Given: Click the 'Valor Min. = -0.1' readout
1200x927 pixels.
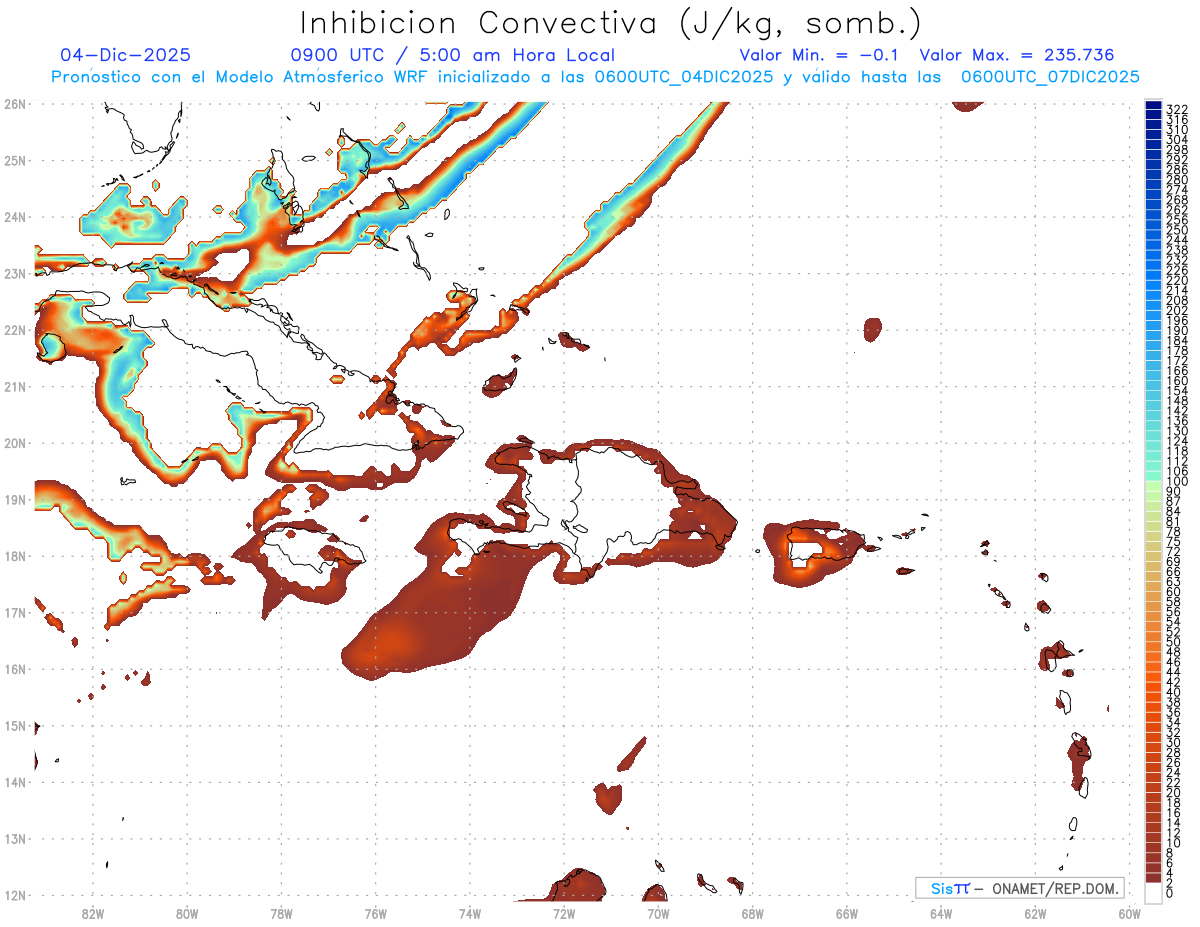Looking at the screenshot, I should pos(820,55).
